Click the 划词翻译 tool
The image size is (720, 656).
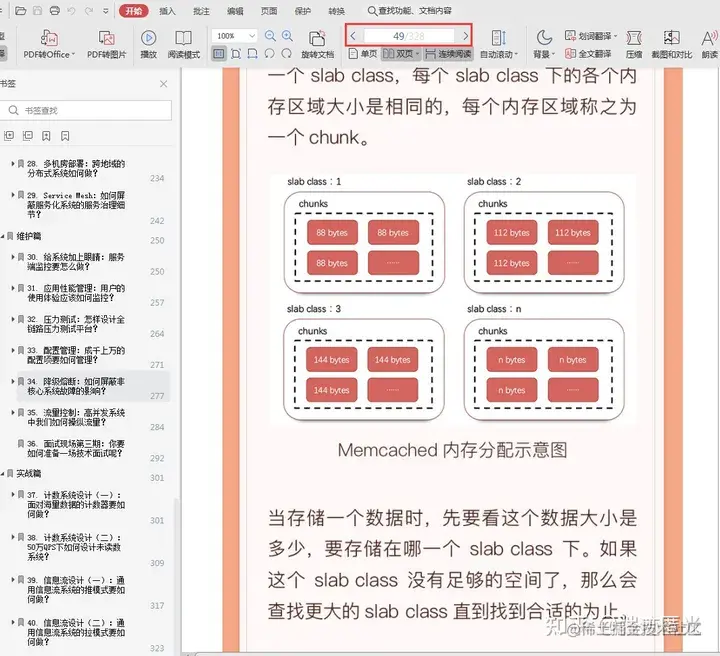click(x=591, y=36)
